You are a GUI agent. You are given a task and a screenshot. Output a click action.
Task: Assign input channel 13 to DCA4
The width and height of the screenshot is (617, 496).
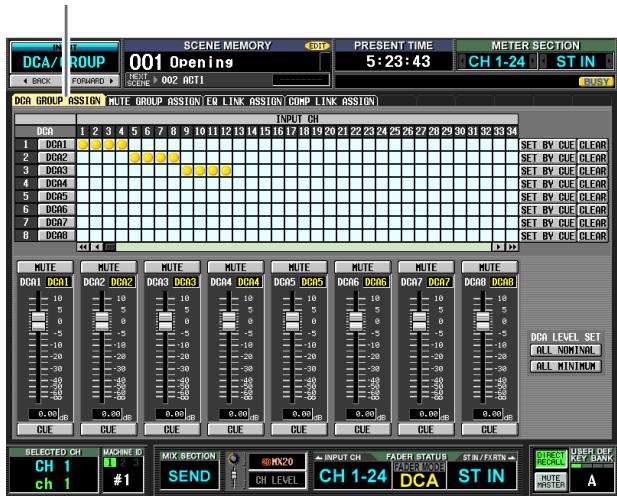239,184
